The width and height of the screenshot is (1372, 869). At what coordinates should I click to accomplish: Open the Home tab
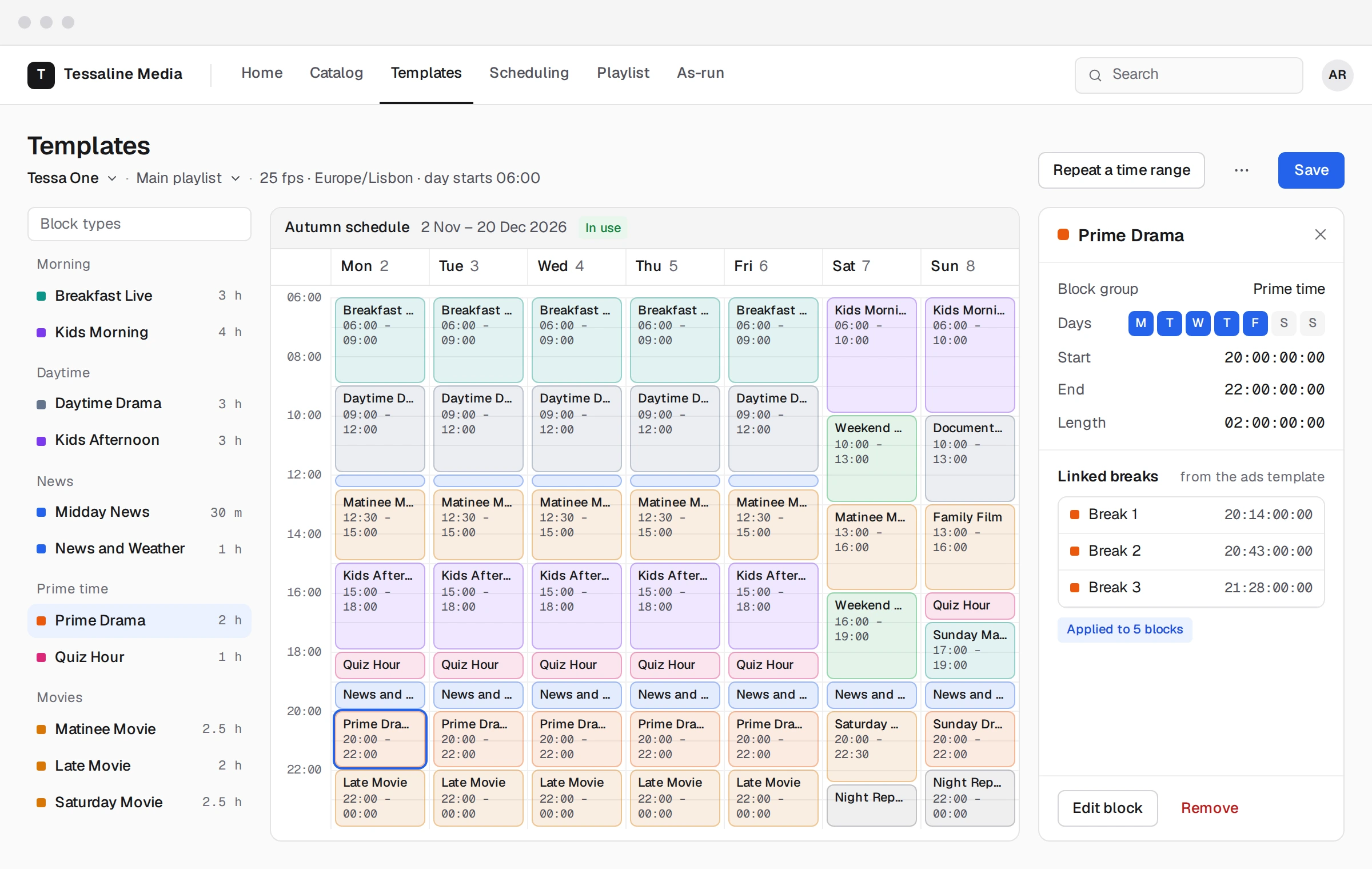(262, 73)
